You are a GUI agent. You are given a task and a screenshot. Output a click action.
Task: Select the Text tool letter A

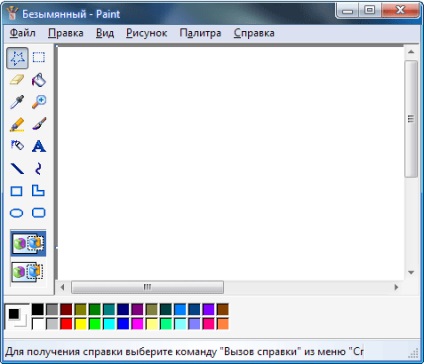[x=39, y=146]
